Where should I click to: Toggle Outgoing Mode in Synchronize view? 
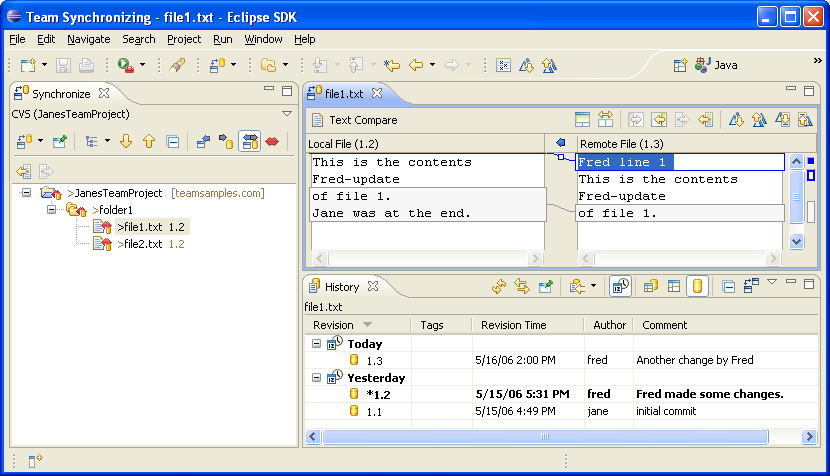pos(226,141)
